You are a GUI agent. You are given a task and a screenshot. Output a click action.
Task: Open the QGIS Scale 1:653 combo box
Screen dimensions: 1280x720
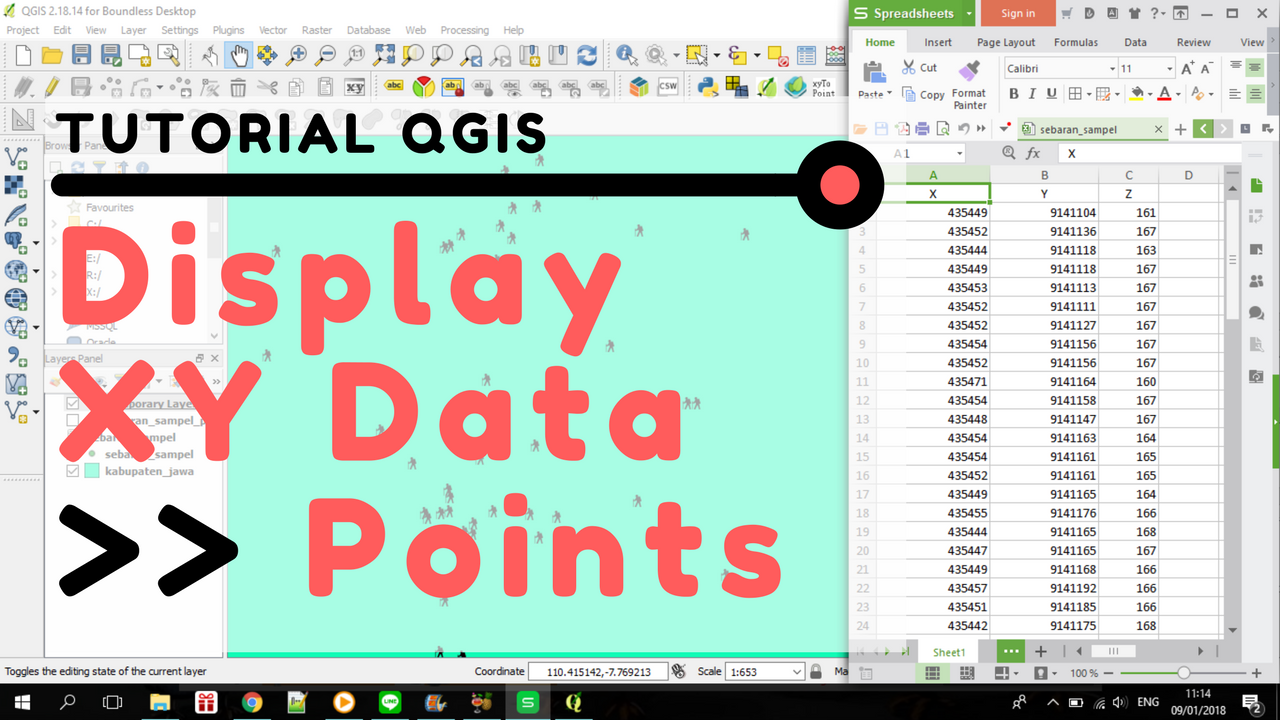pos(764,672)
